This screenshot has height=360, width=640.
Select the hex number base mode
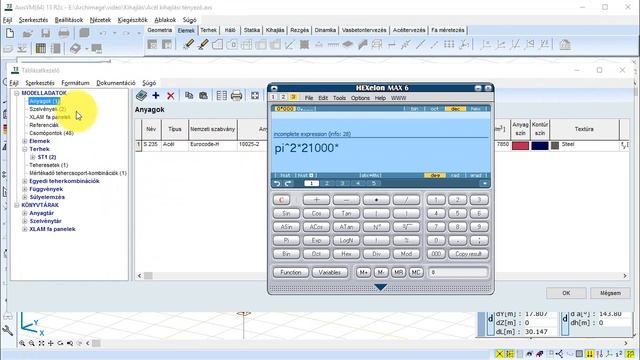(x=476, y=109)
